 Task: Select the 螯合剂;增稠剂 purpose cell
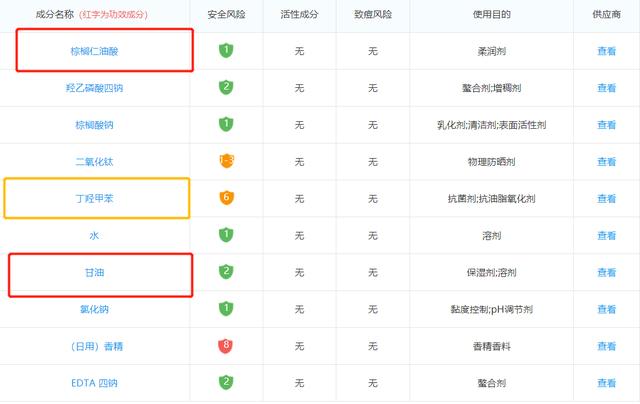point(491,88)
